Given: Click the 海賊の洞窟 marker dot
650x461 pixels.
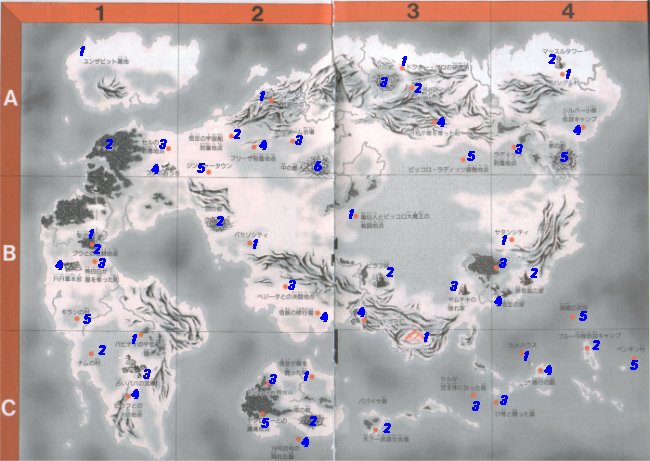Looking at the screenshot, I should click(x=572, y=316).
